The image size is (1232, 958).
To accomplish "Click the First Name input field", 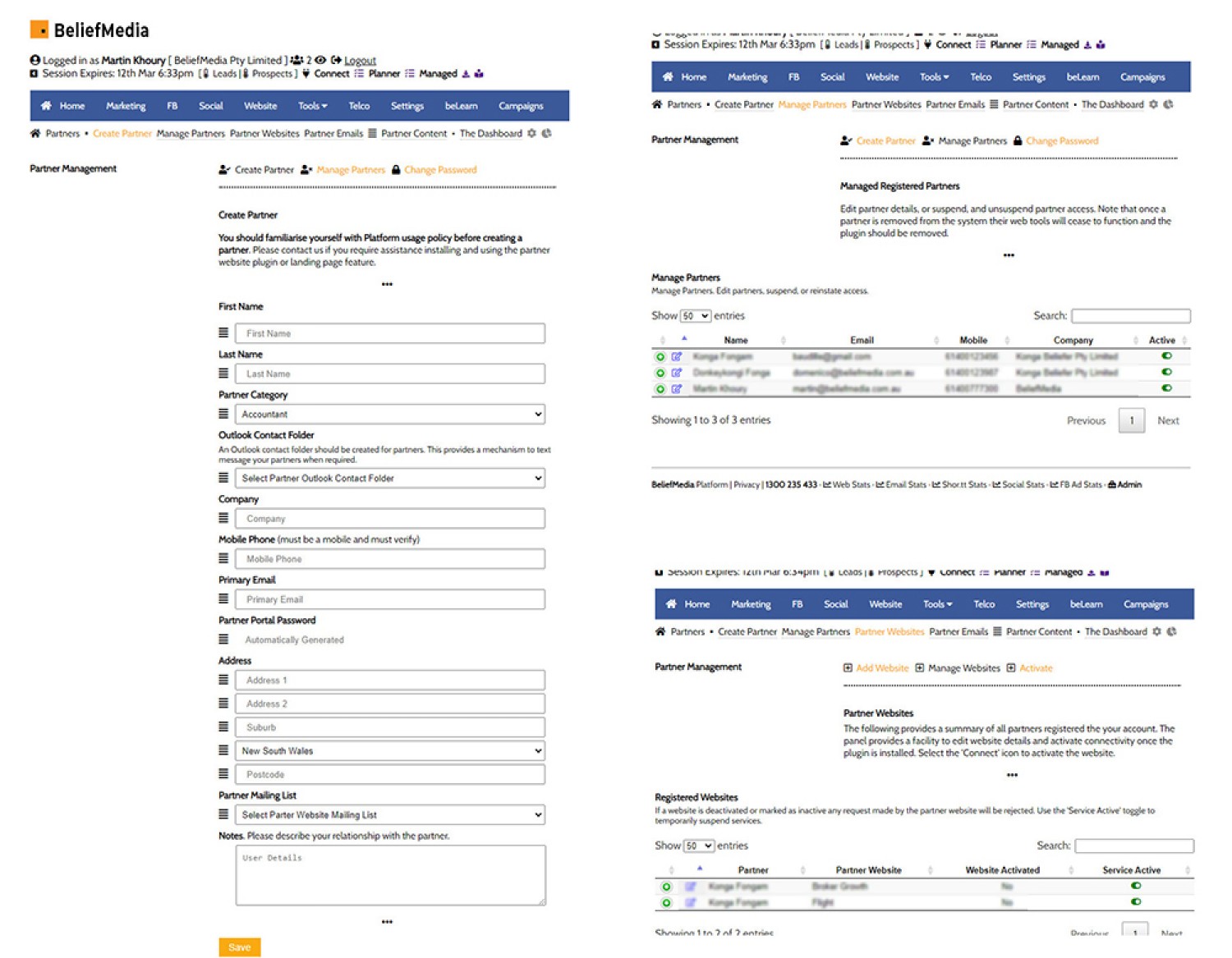I will point(390,333).
